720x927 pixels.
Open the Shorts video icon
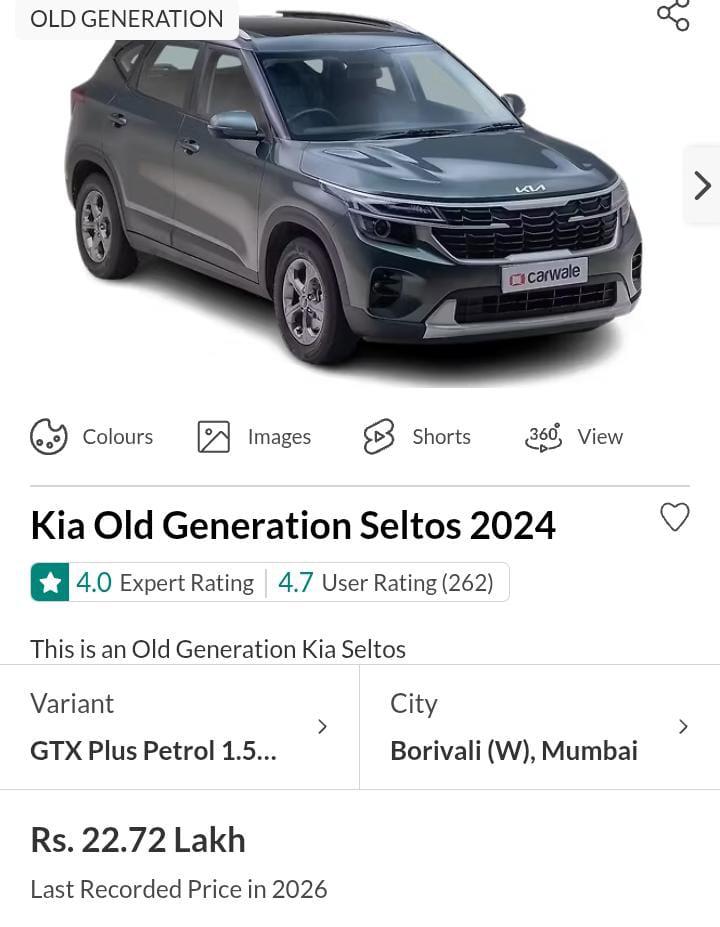[379, 437]
